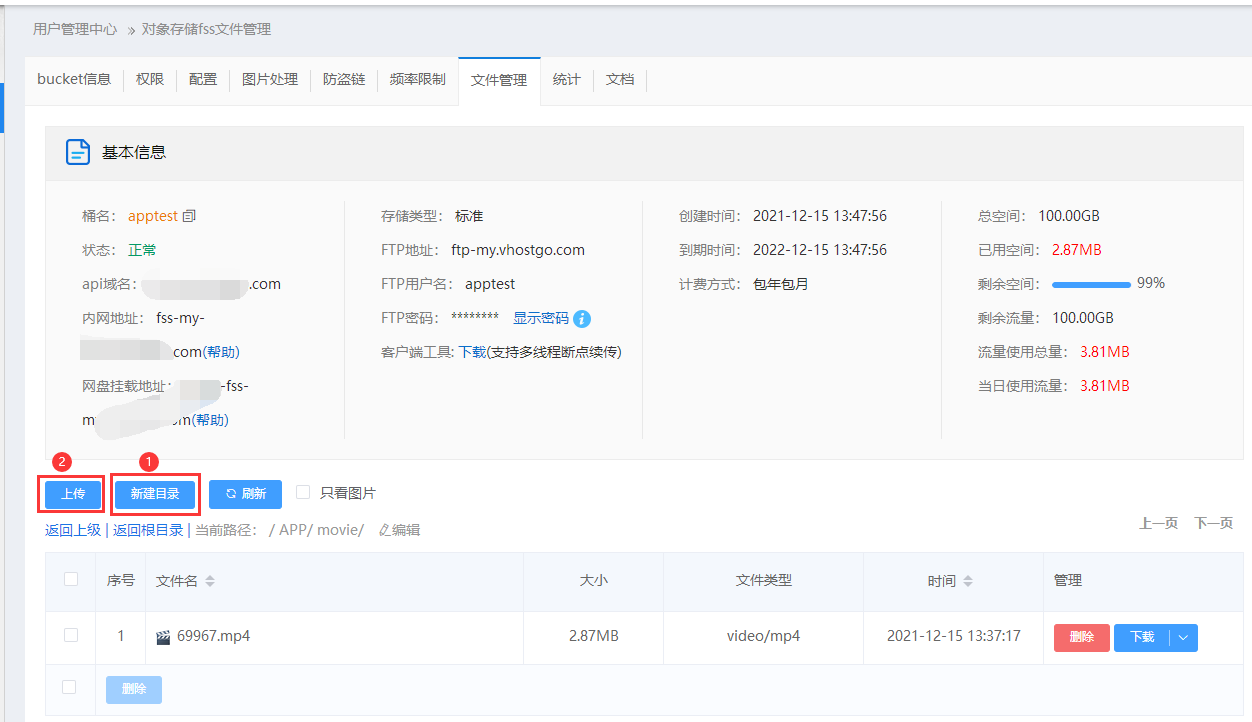Viewport: 1252px width, 722px height.
Task: Click the video clapper icon beside 69967.mp4
Action: pyautogui.click(x=163, y=637)
